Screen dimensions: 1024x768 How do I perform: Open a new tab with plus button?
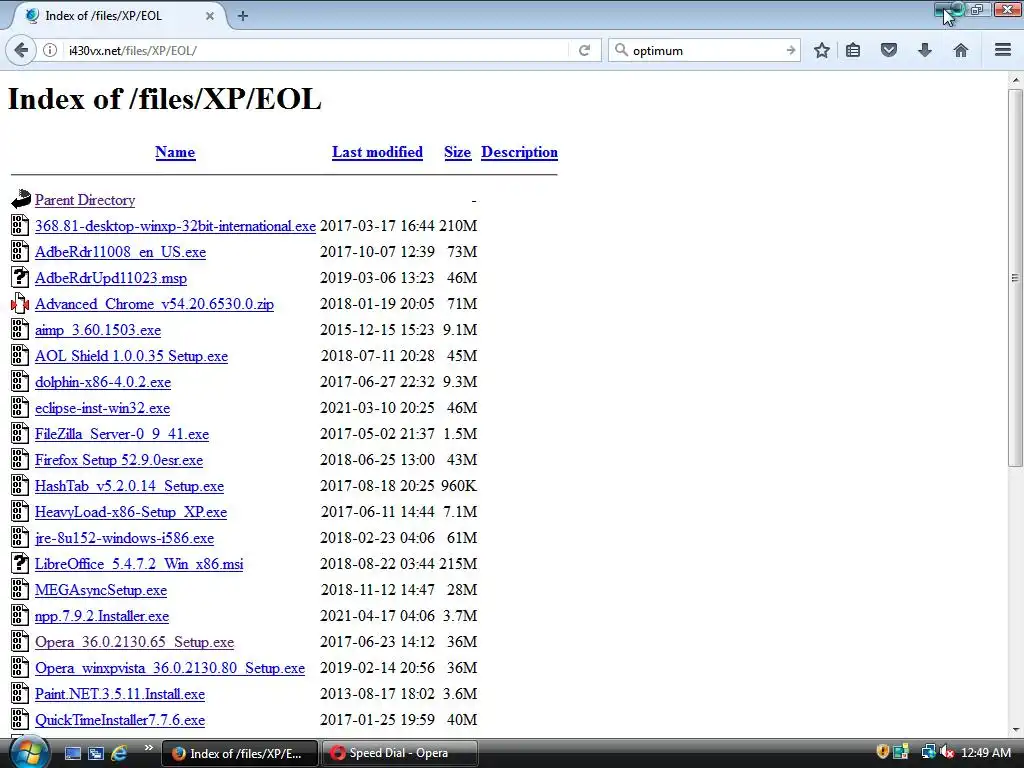[x=242, y=16]
